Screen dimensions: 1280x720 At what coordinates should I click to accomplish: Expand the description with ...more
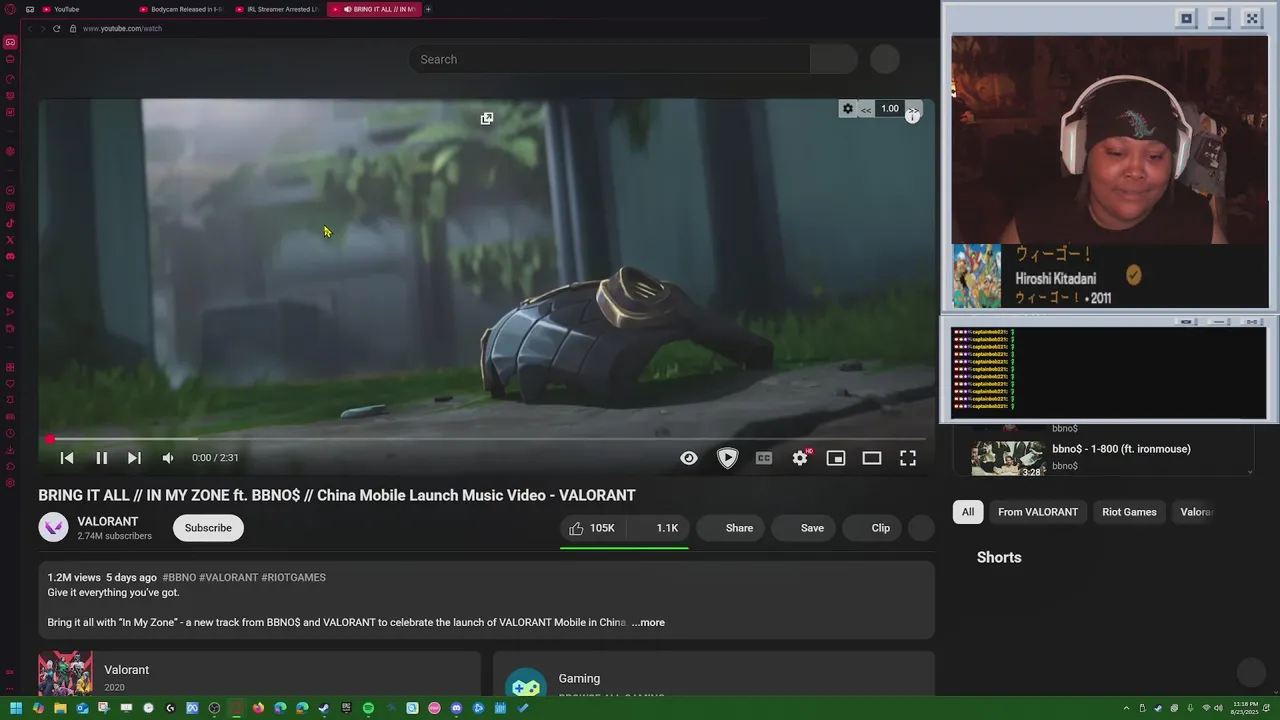648,622
